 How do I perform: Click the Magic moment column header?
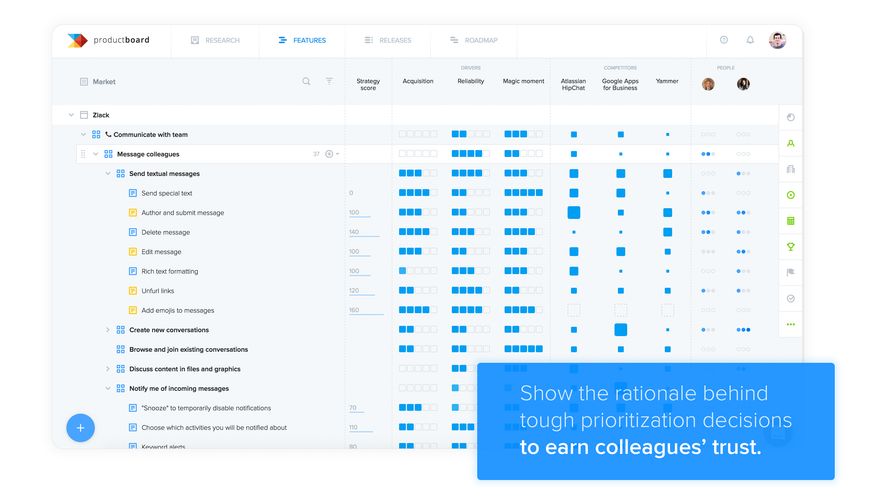tap(523, 81)
